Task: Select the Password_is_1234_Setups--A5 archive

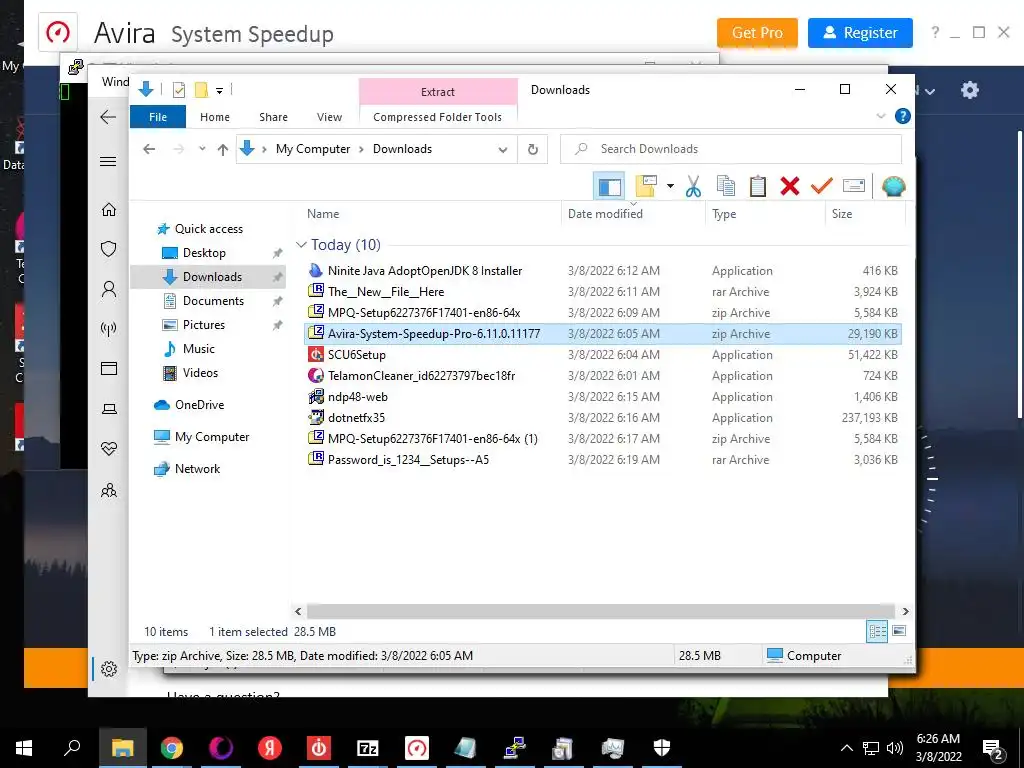Action: (x=603, y=459)
